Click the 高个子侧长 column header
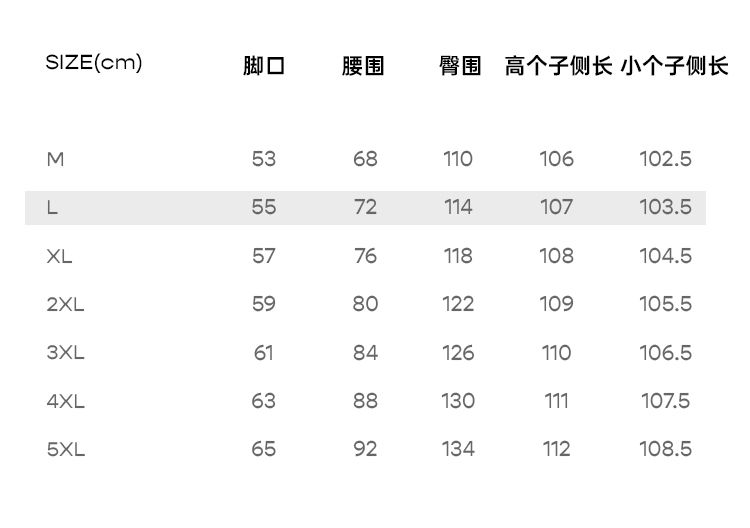The image size is (750, 528). pyautogui.click(x=557, y=66)
